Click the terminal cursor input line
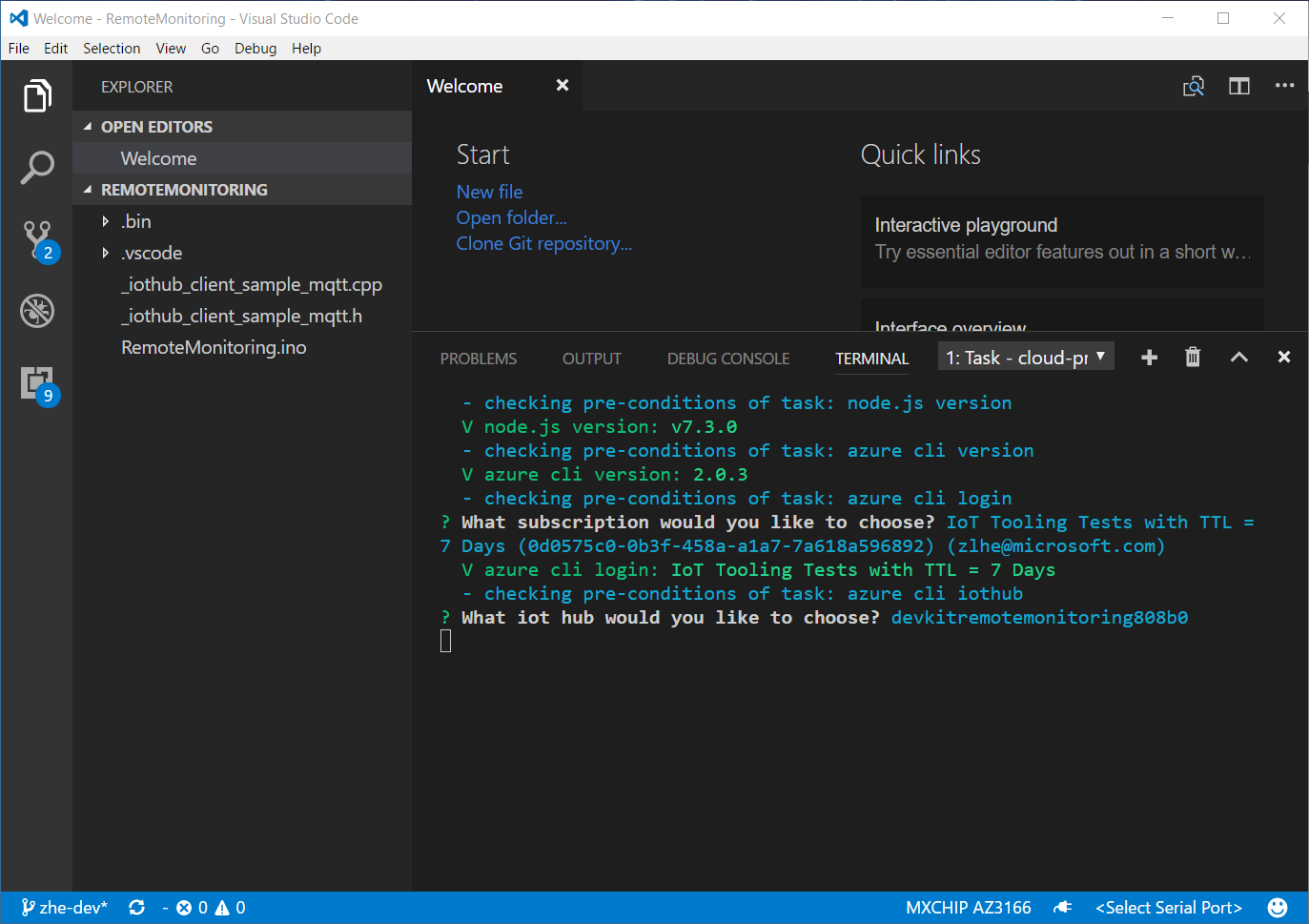1309x924 pixels. pyautogui.click(x=445, y=641)
